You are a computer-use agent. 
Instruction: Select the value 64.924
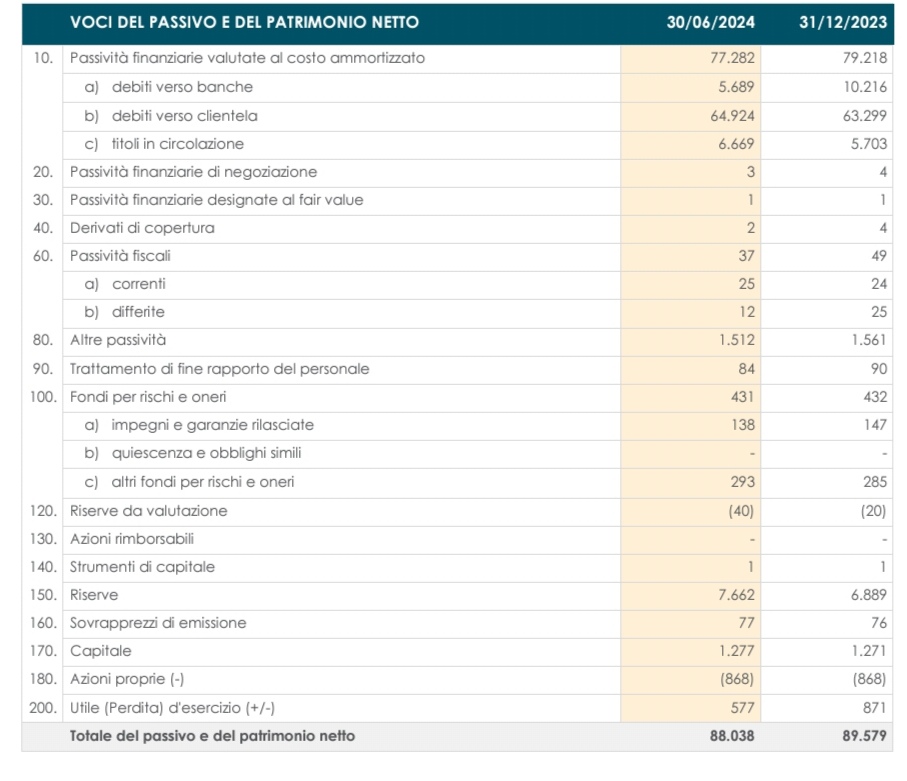click(x=732, y=116)
